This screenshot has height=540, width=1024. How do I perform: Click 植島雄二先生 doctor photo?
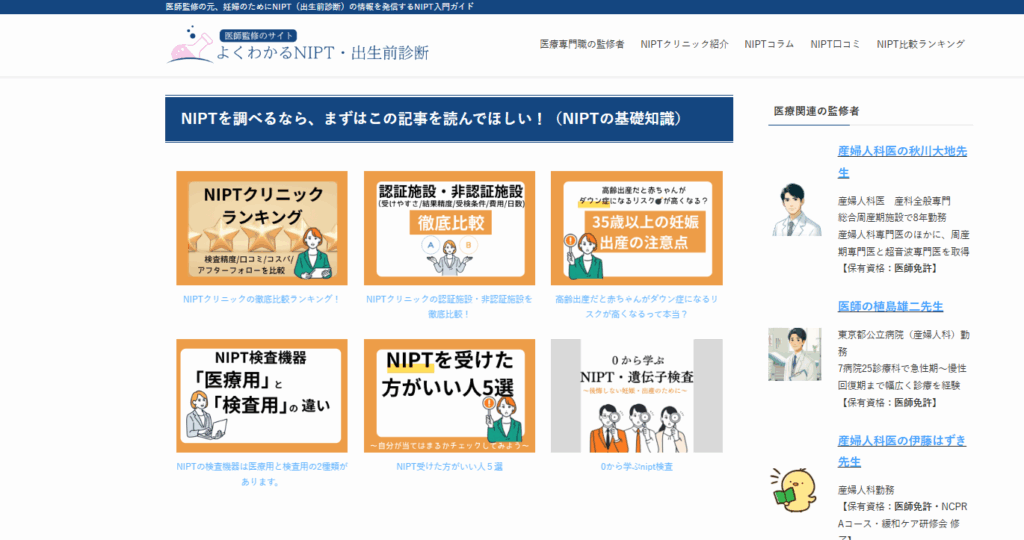(x=795, y=354)
